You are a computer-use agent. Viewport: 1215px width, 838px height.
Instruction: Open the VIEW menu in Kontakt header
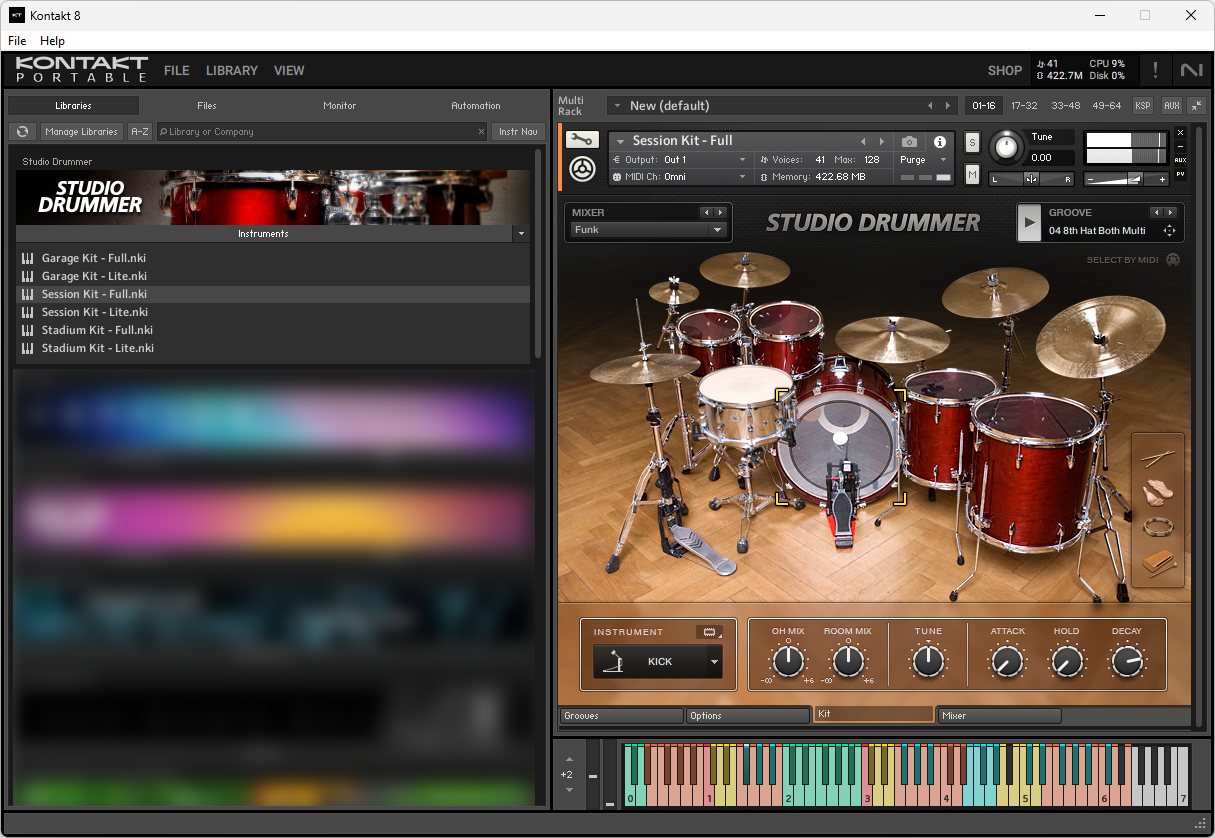tap(289, 71)
